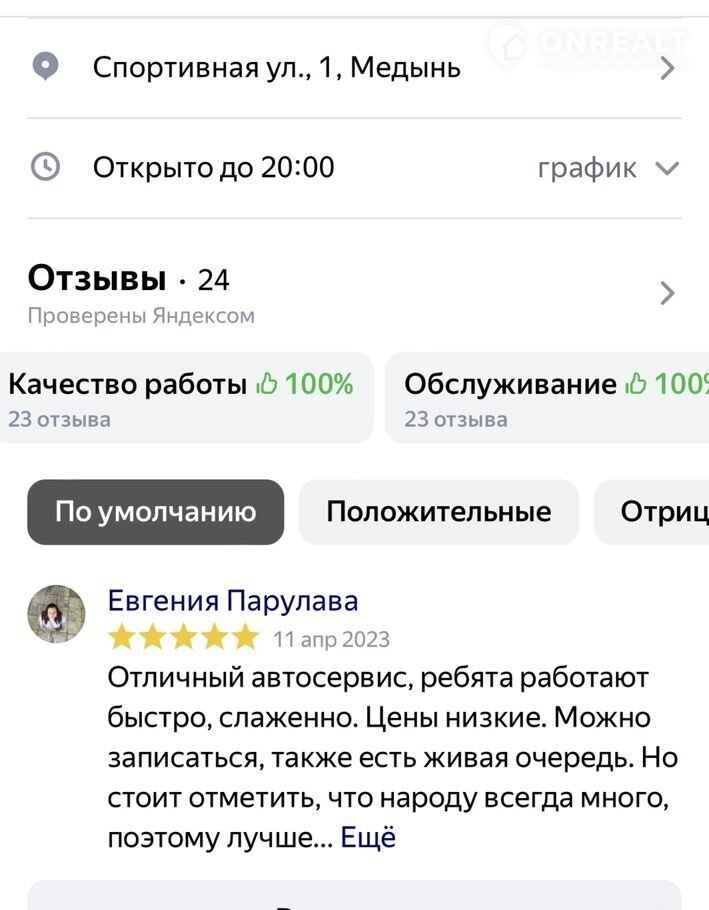Viewport: 709px width, 910px height.
Task: Expand review text with Ещё link
Action: click(x=368, y=837)
